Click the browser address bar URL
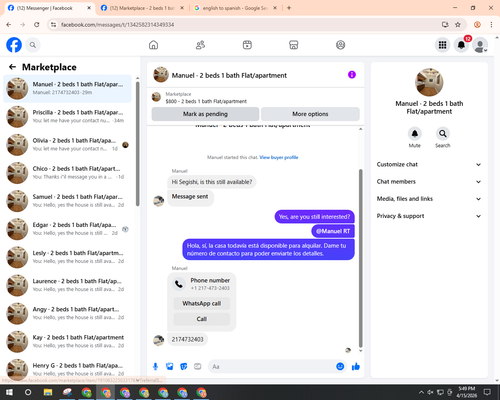The height and width of the screenshot is (400, 500). point(118,25)
